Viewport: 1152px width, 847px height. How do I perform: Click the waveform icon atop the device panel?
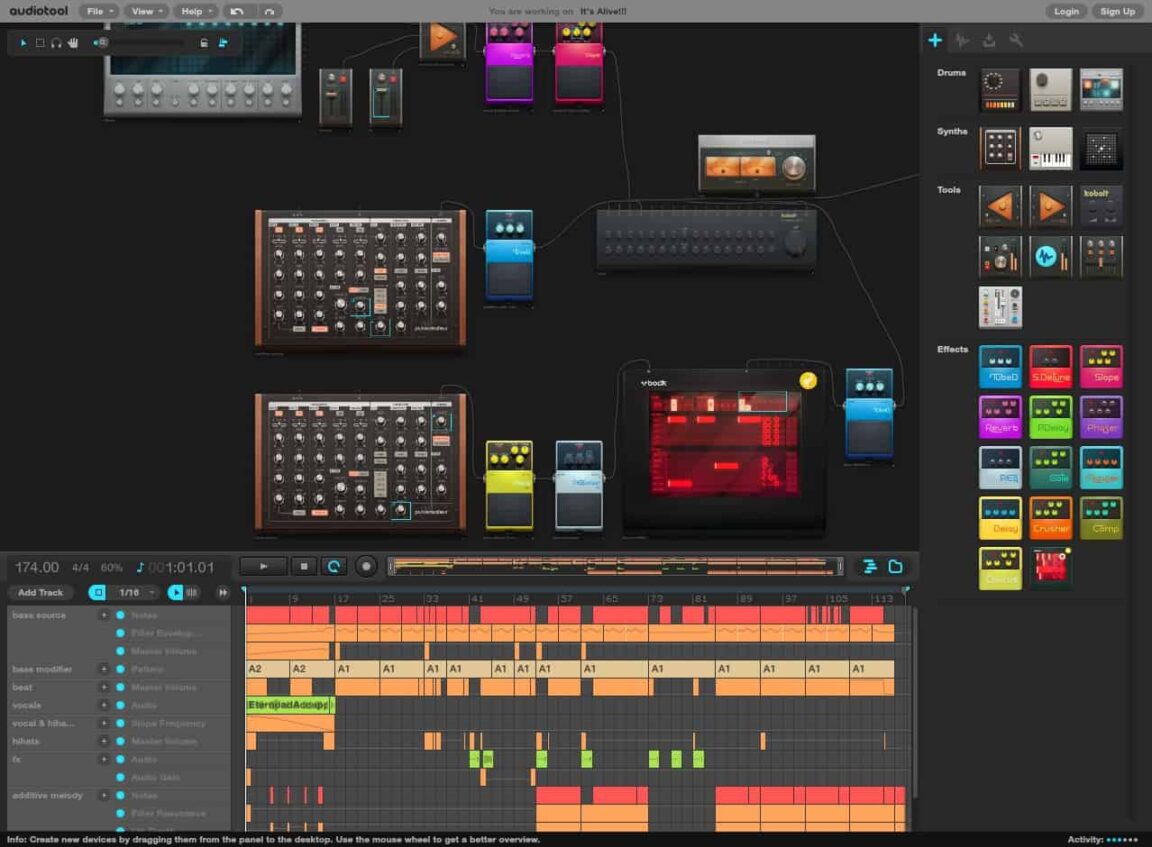[962, 40]
